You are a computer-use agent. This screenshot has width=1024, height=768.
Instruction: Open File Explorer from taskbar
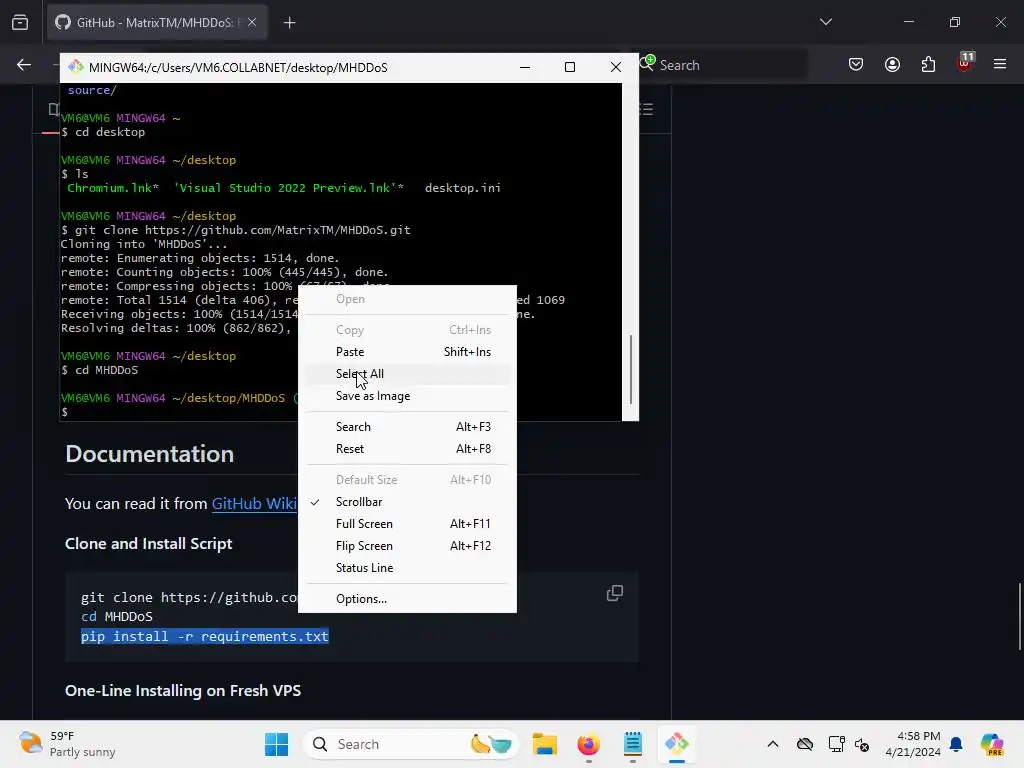545,744
